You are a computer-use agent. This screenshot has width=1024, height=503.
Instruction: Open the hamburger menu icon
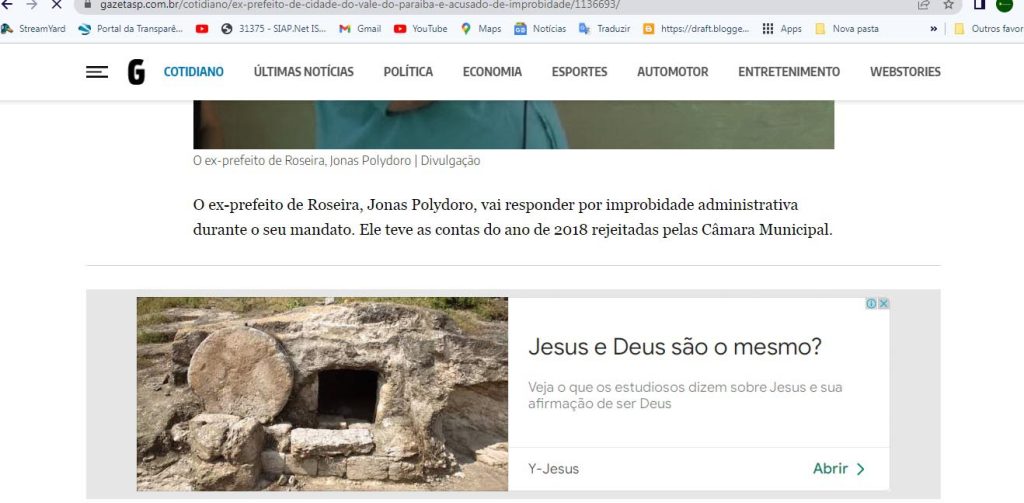coord(97,72)
